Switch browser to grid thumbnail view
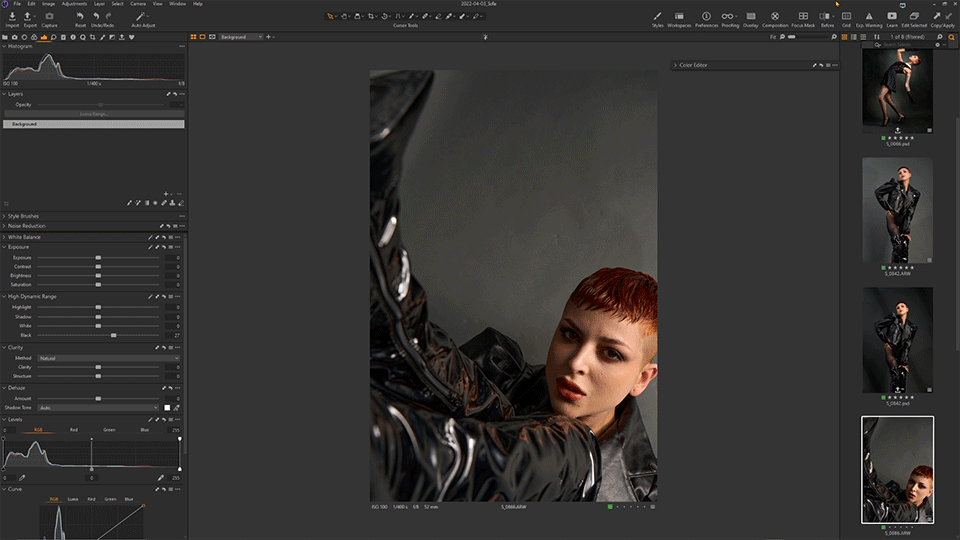Screen dimensions: 960x540 [x=844, y=37]
